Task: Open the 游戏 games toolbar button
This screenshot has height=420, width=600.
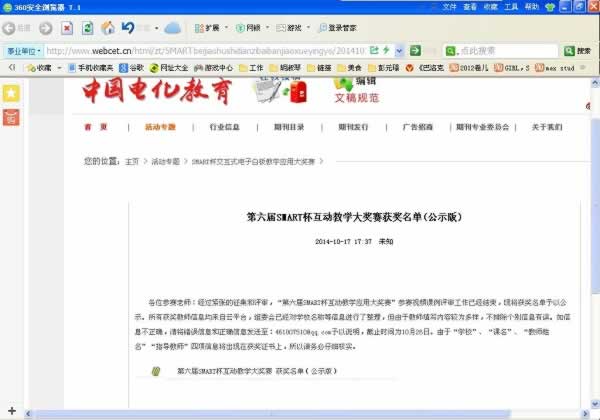Action: point(289,28)
